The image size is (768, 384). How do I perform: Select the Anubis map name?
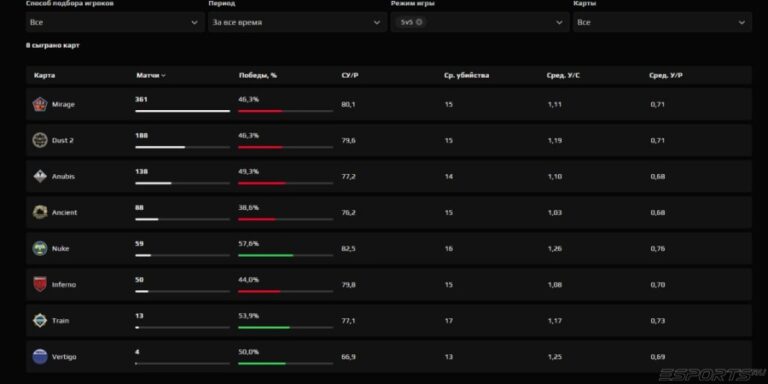[63, 176]
